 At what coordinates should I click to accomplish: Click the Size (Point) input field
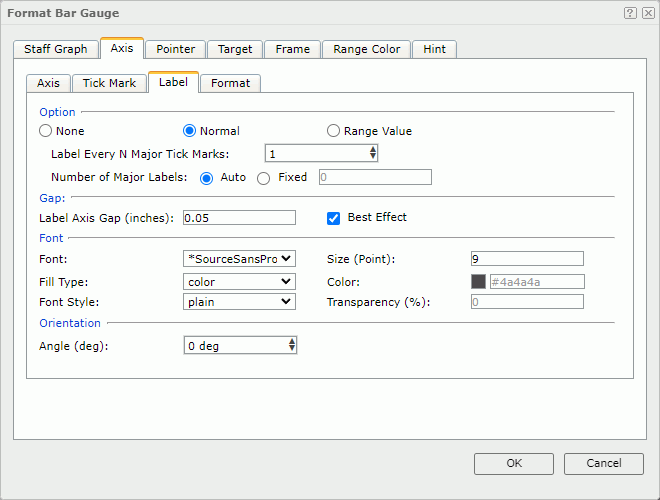click(x=527, y=259)
